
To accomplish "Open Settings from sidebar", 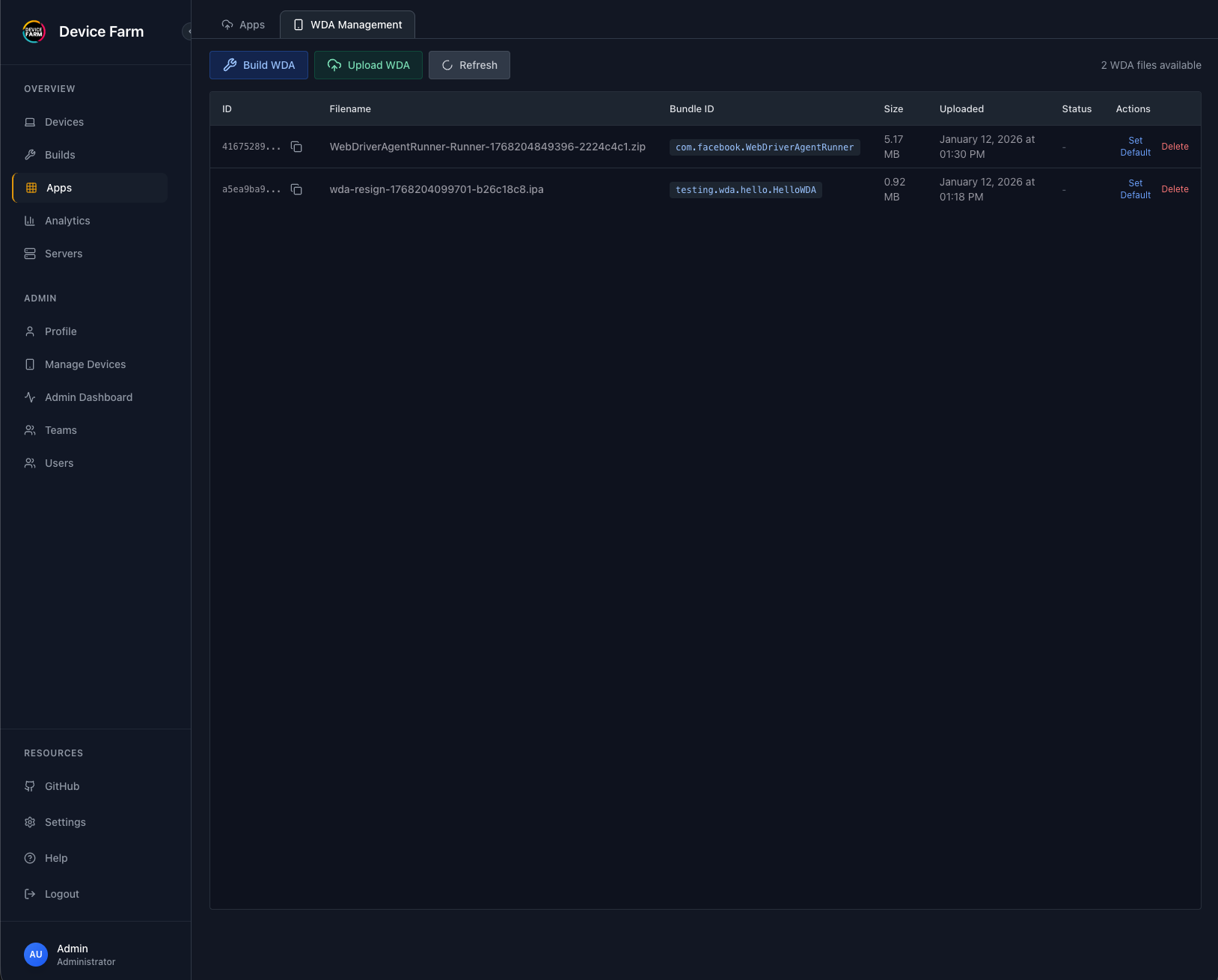I will click(x=90, y=822).
